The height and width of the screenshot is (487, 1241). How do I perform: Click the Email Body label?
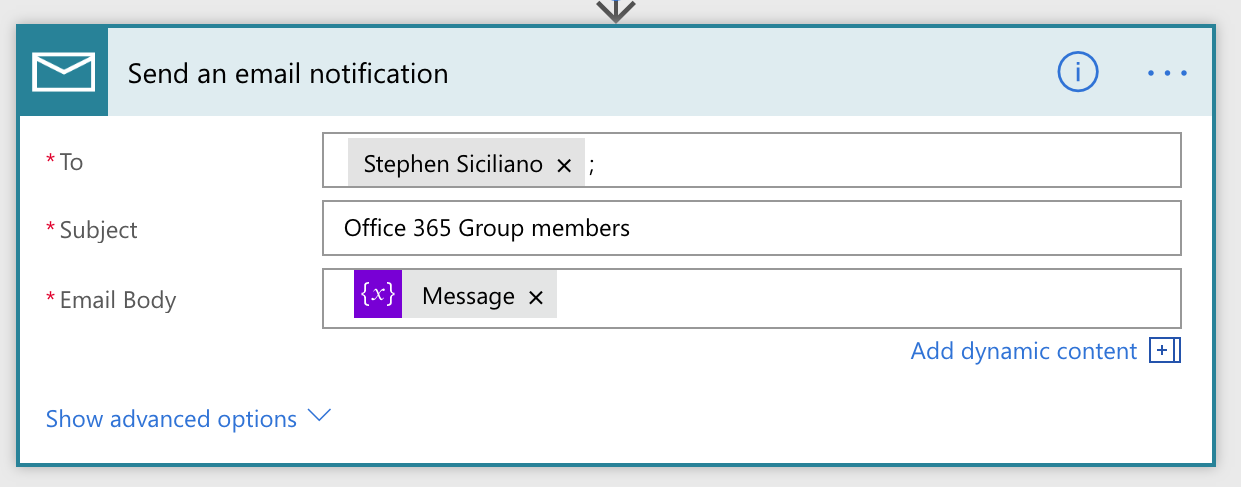tap(117, 300)
